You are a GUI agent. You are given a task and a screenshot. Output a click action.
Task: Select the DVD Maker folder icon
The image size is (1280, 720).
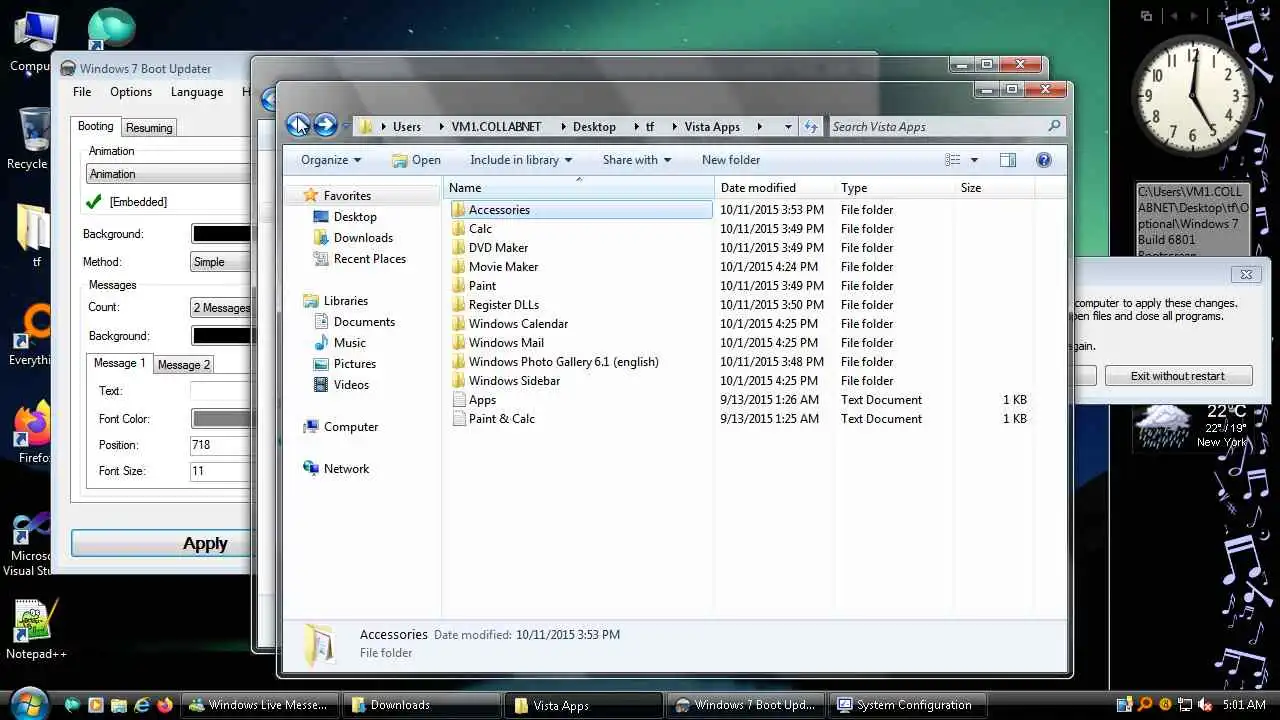(459, 247)
